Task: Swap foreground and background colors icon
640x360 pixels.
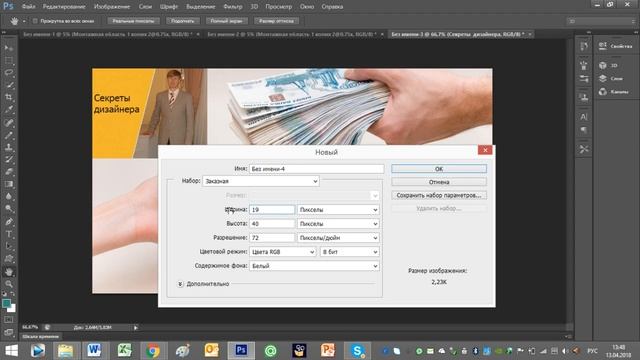Action: pyautogui.click(x=13, y=294)
